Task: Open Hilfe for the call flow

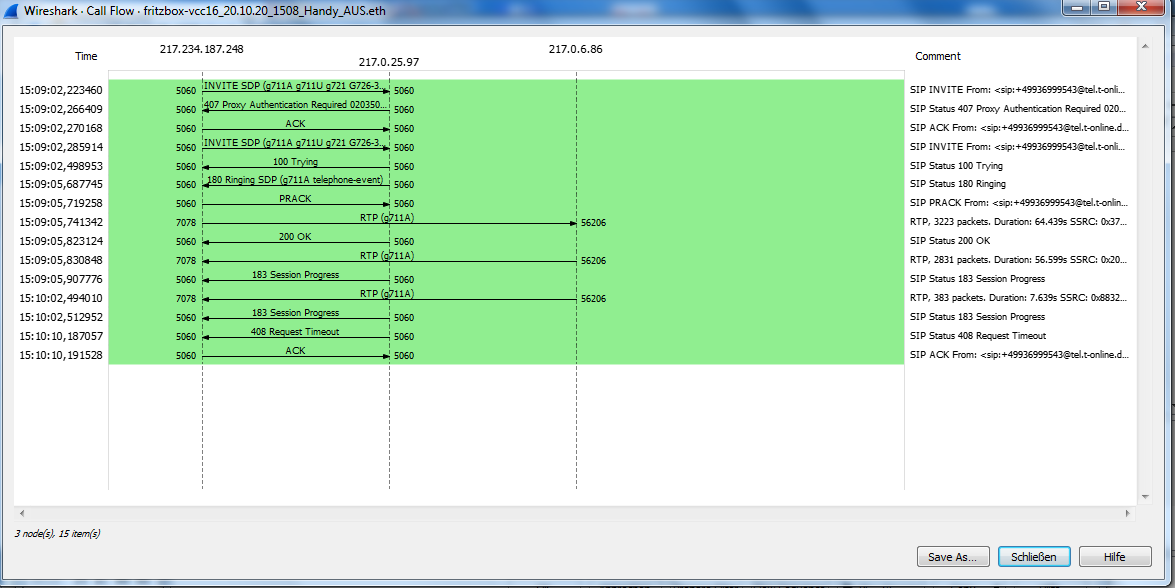Action: (1115, 557)
